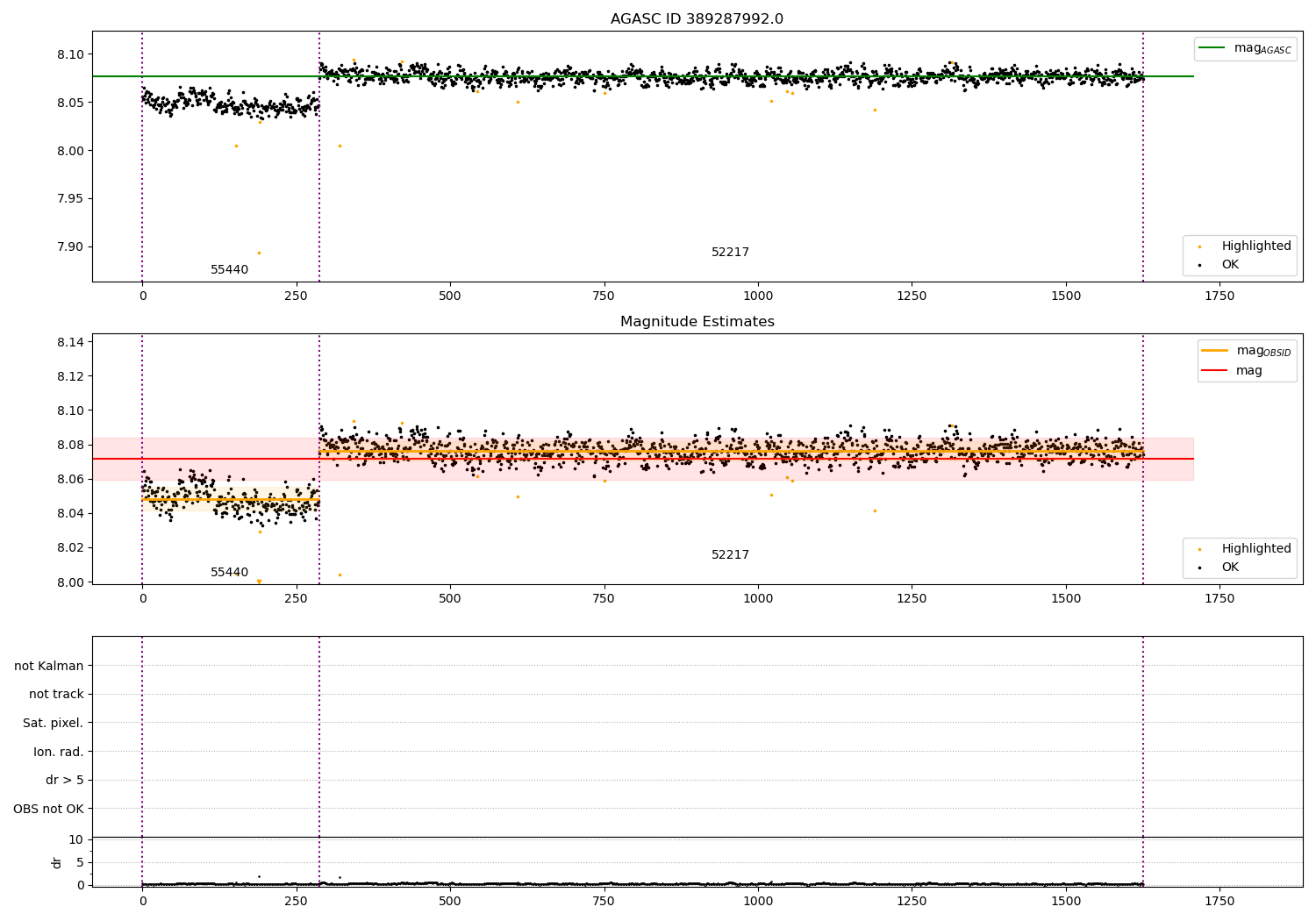
Task: Click the 'Sat. pixel.' row label
Action: 54,724
